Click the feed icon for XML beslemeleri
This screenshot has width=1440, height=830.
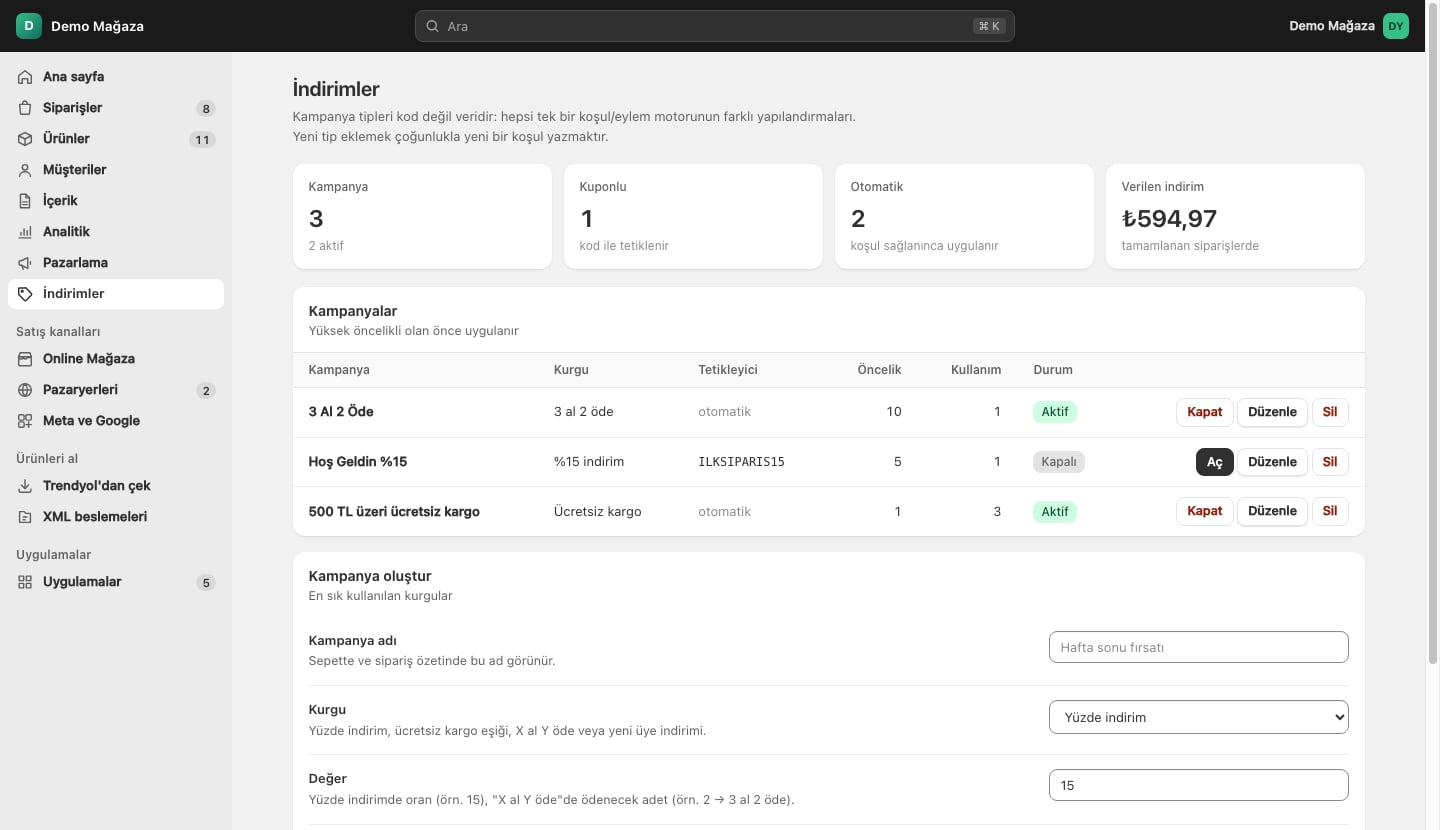click(x=25, y=517)
